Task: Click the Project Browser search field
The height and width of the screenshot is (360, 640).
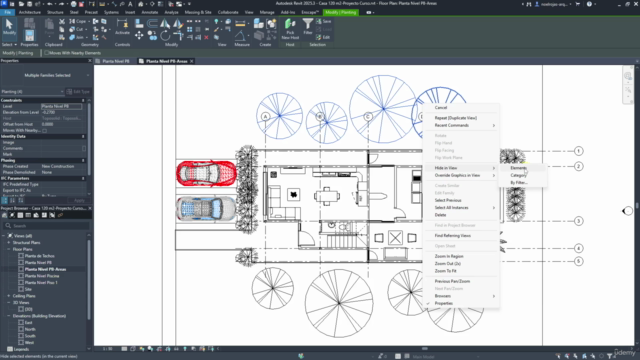Action: 45,226
